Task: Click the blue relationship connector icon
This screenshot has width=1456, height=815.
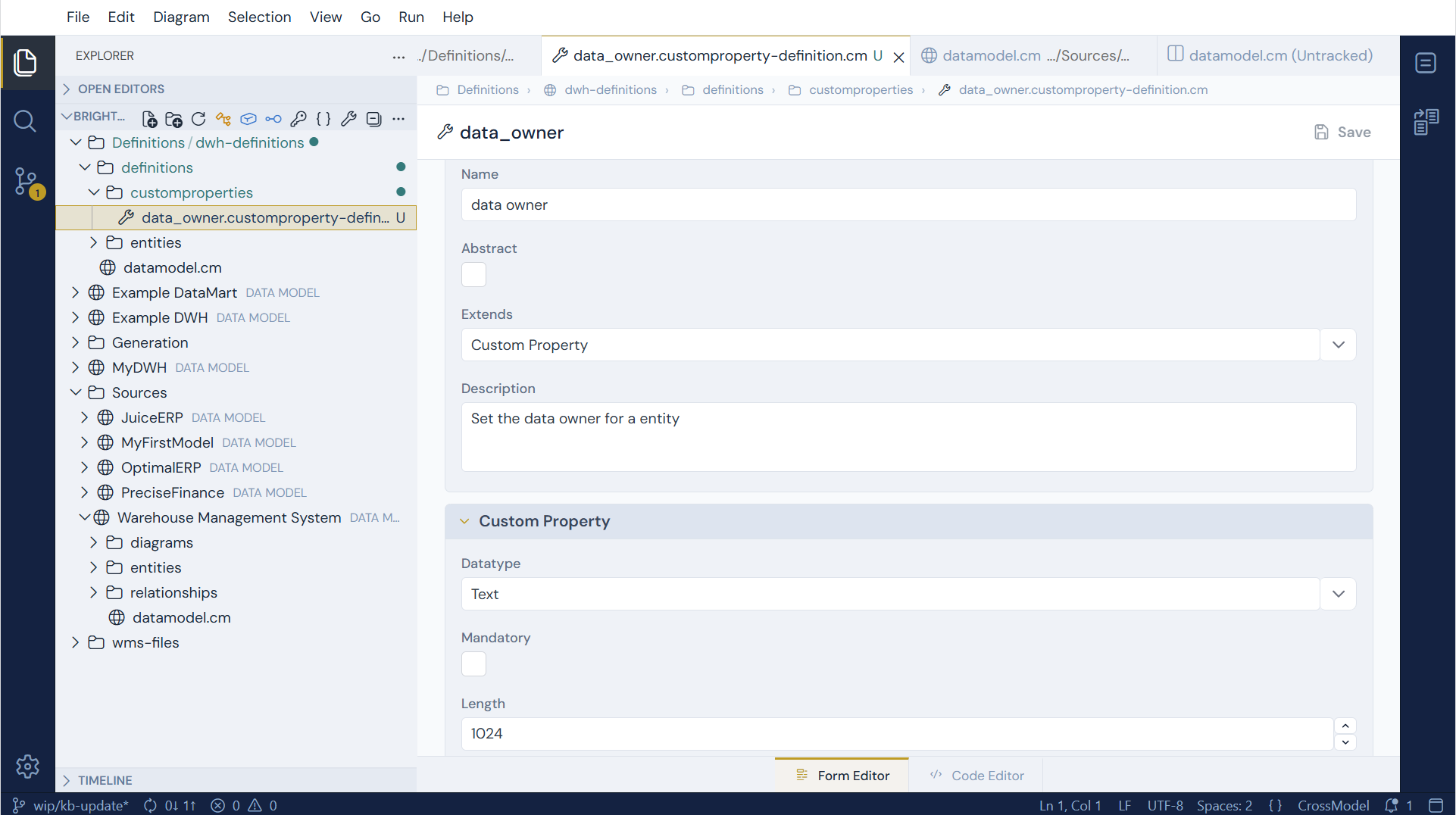Action: tap(273, 119)
